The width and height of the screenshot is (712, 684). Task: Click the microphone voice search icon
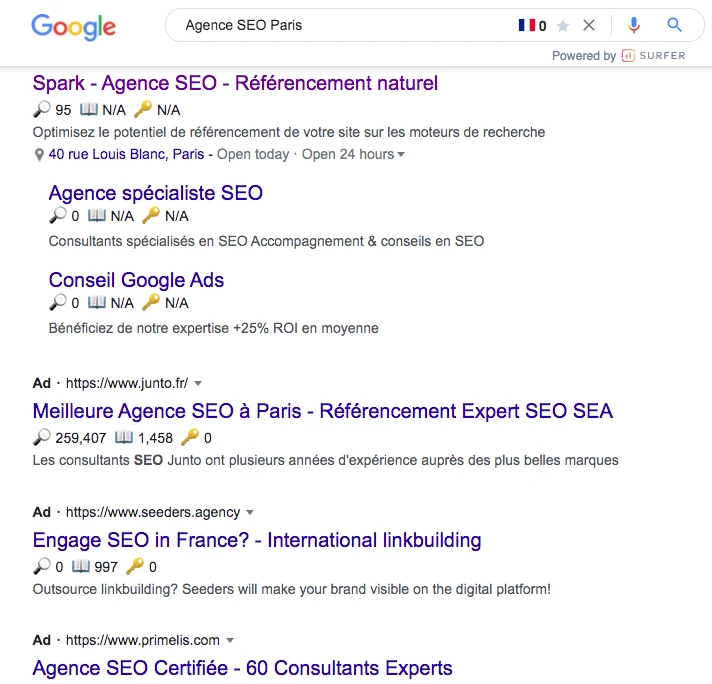pyautogui.click(x=634, y=25)
